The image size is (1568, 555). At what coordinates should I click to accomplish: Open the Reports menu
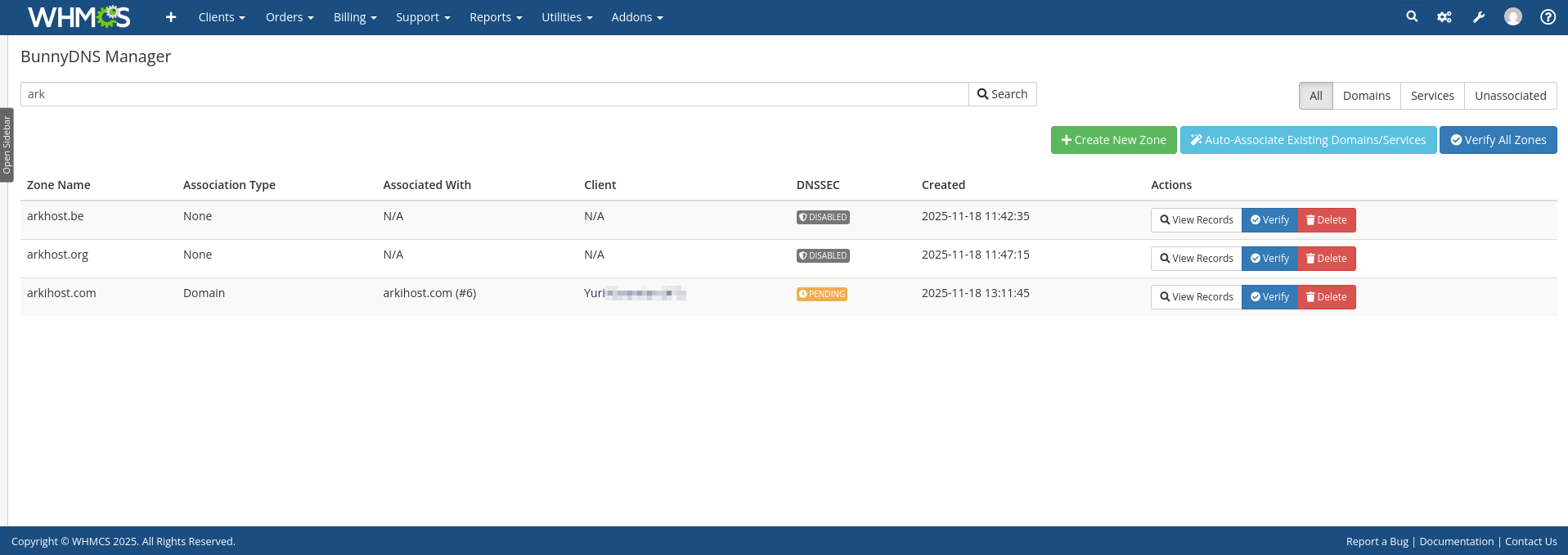(x=496, y=17)
